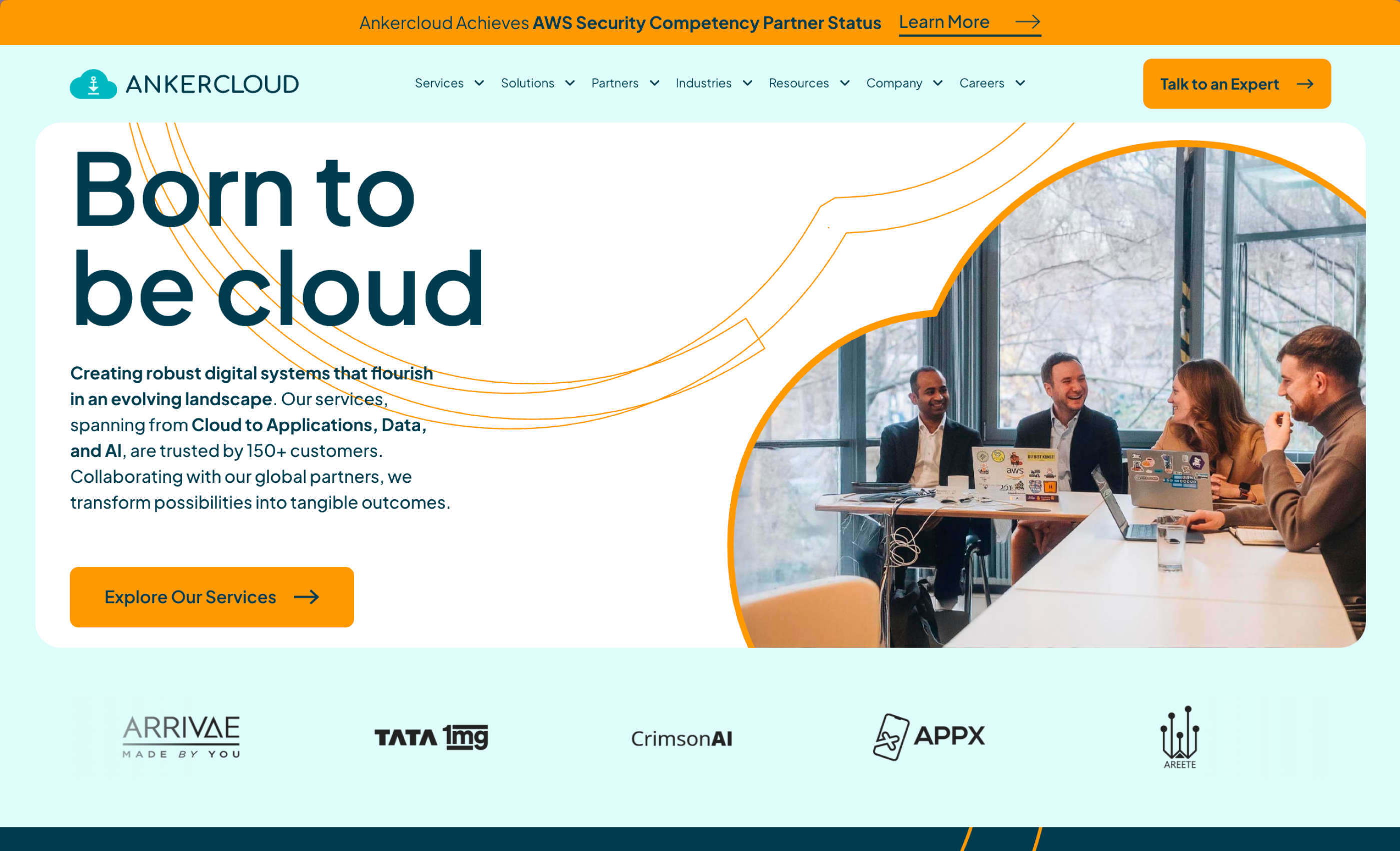Click the Tata 1mg customer logo
Screen dimensions: 1400x851
click(x=431, y=737)
